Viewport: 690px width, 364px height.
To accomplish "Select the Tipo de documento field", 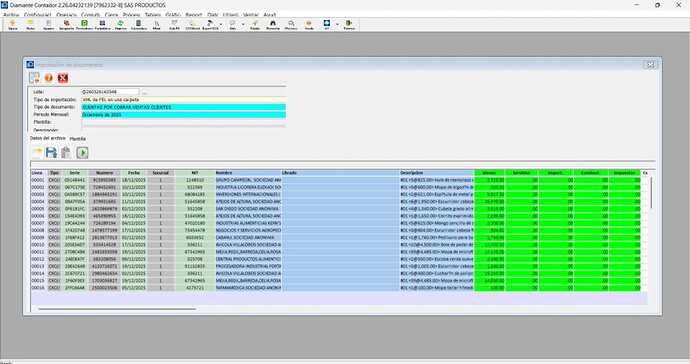I will pyautogui.click(x=184, y=107).
